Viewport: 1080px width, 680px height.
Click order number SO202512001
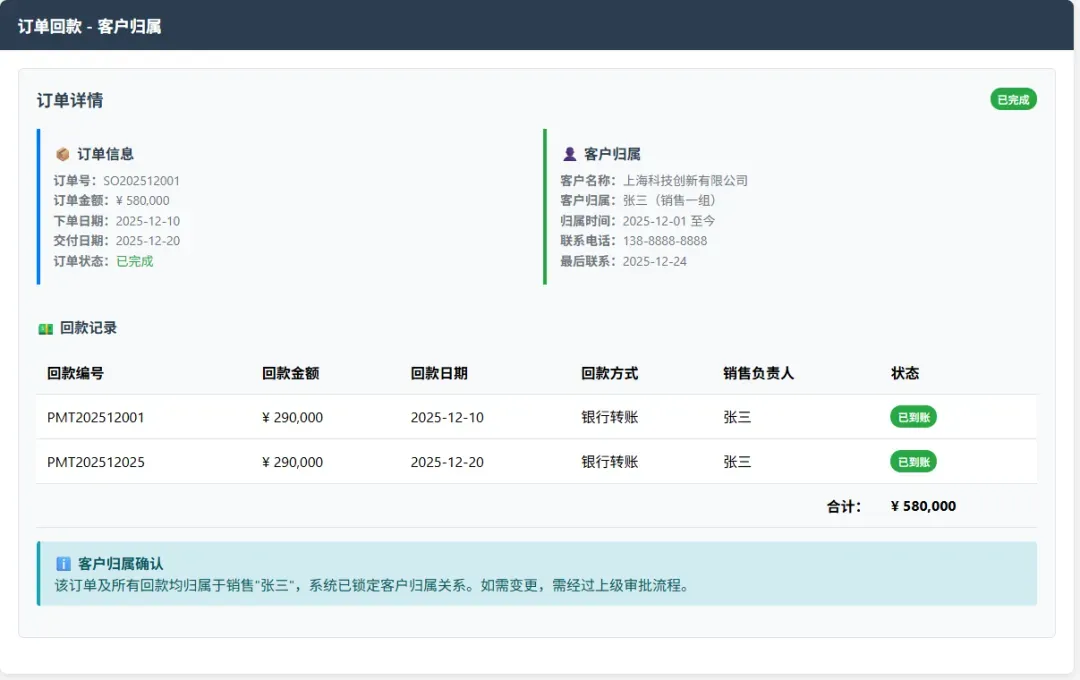(x=142, y=181)
